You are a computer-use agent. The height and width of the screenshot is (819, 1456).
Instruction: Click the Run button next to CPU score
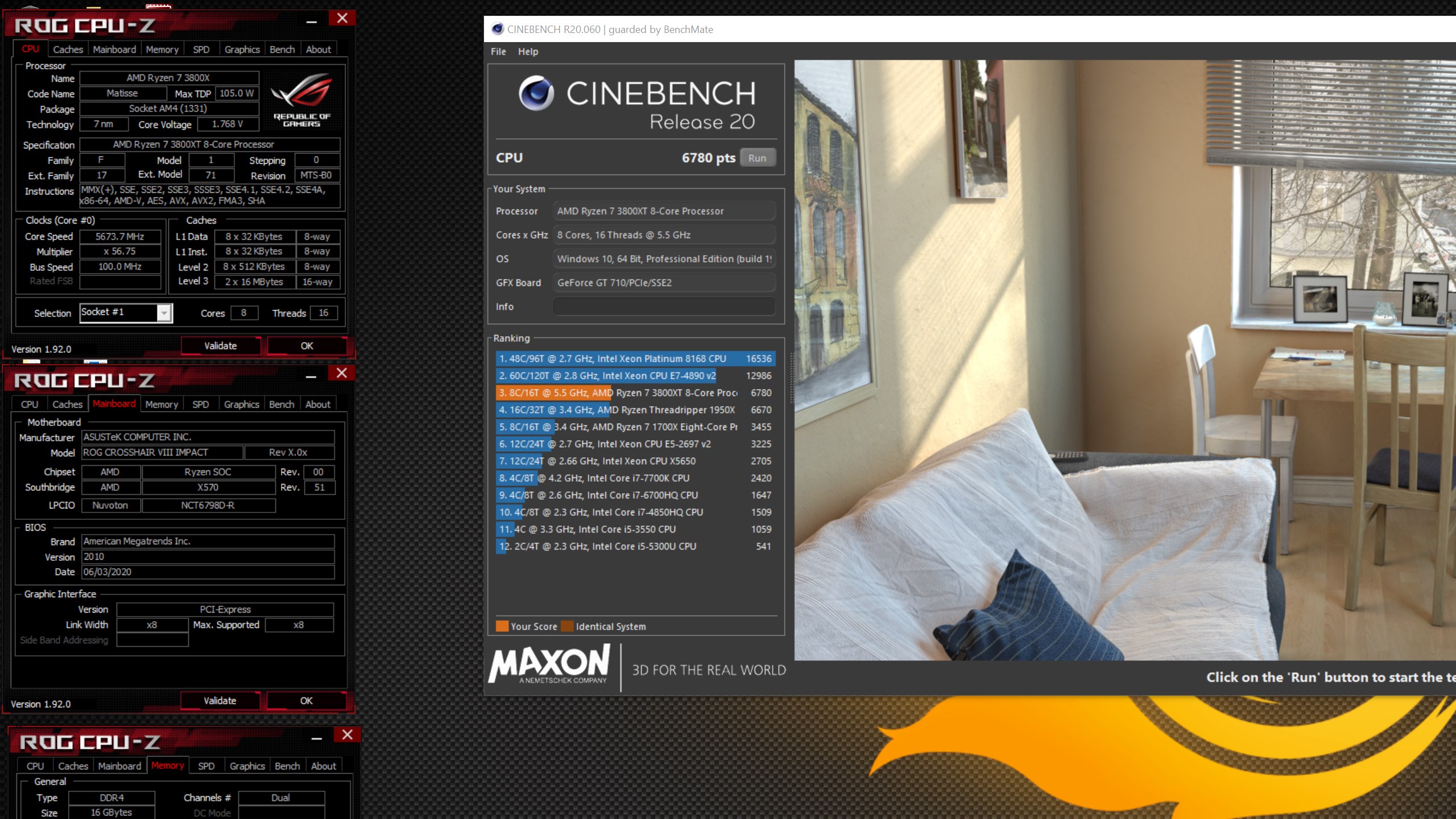coord(757,158)
